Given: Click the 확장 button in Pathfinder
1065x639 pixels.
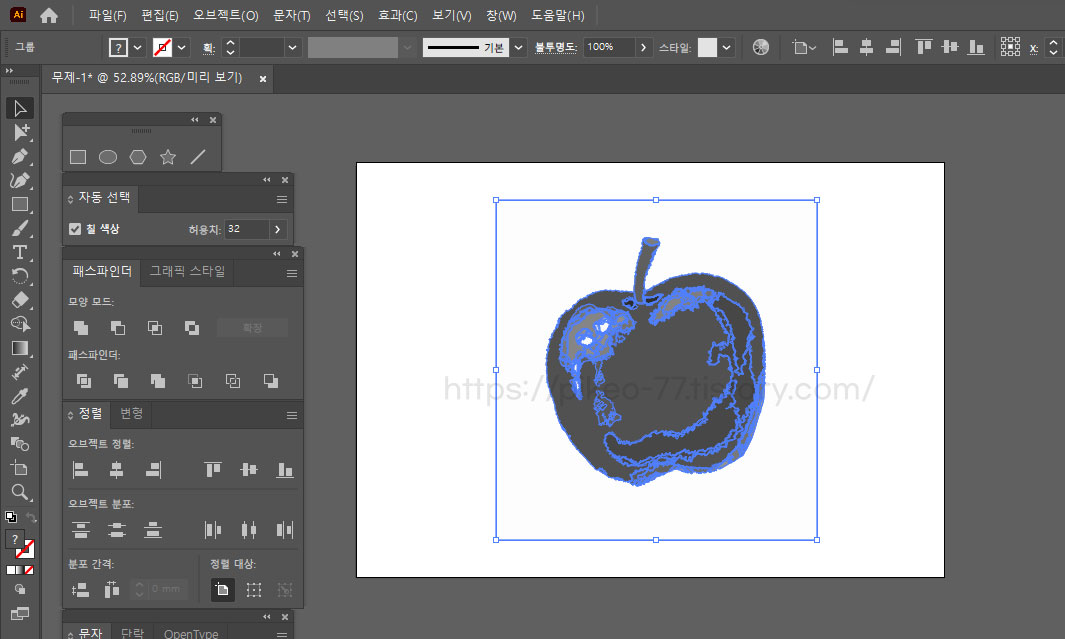Looking at the screenshot, I should [x=252, y=328].
